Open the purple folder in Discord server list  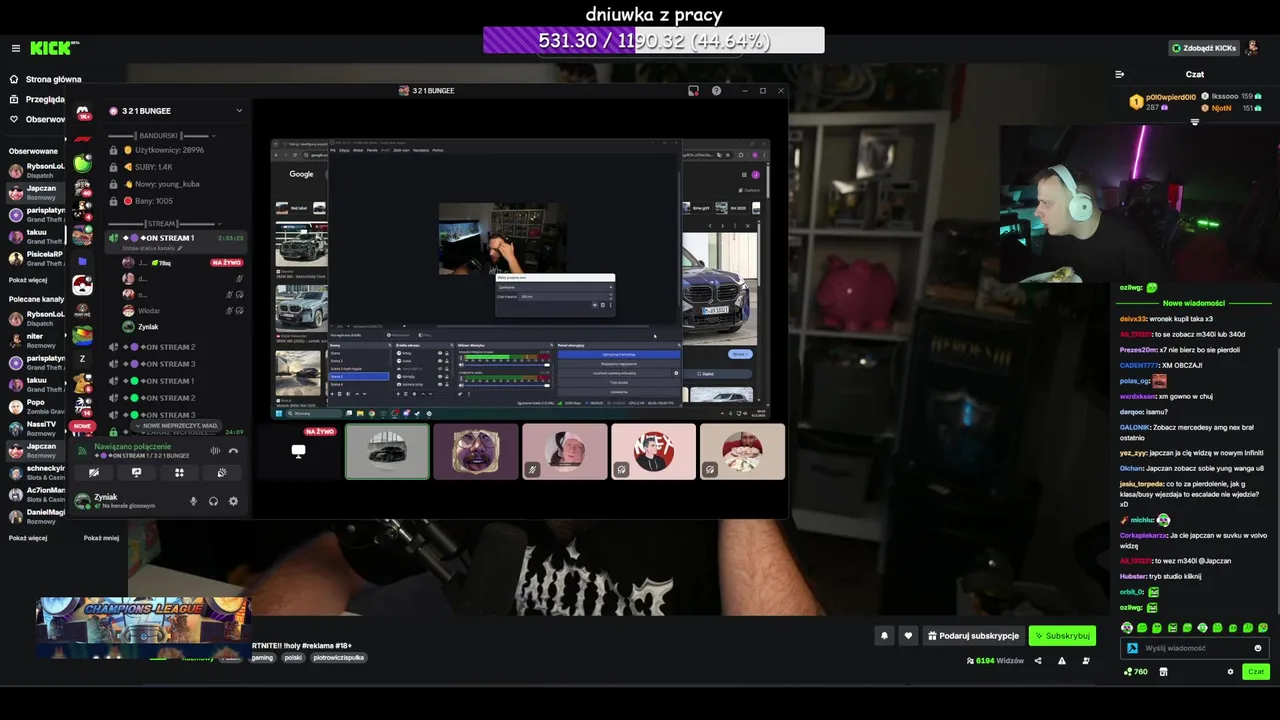[83, 260]
